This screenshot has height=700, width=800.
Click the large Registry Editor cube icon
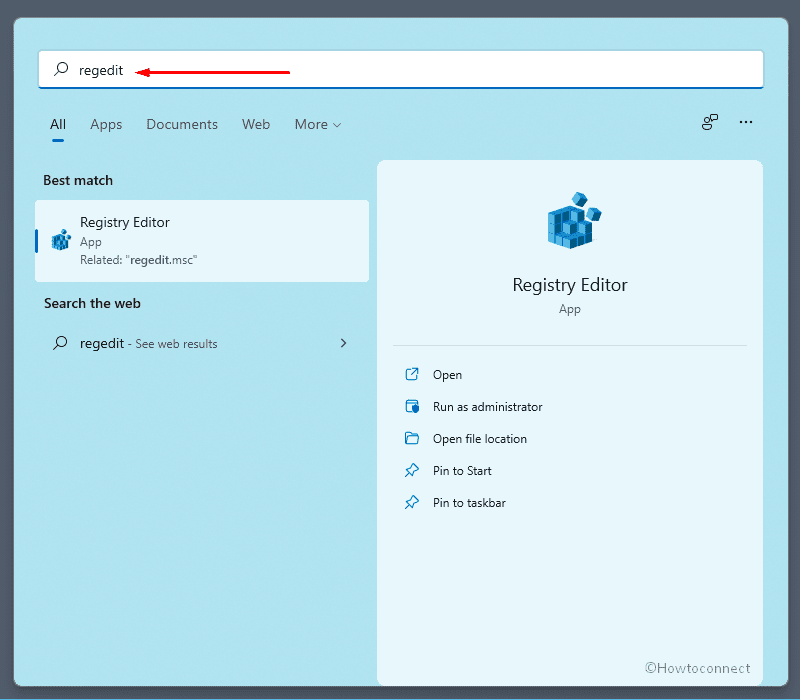573,220
